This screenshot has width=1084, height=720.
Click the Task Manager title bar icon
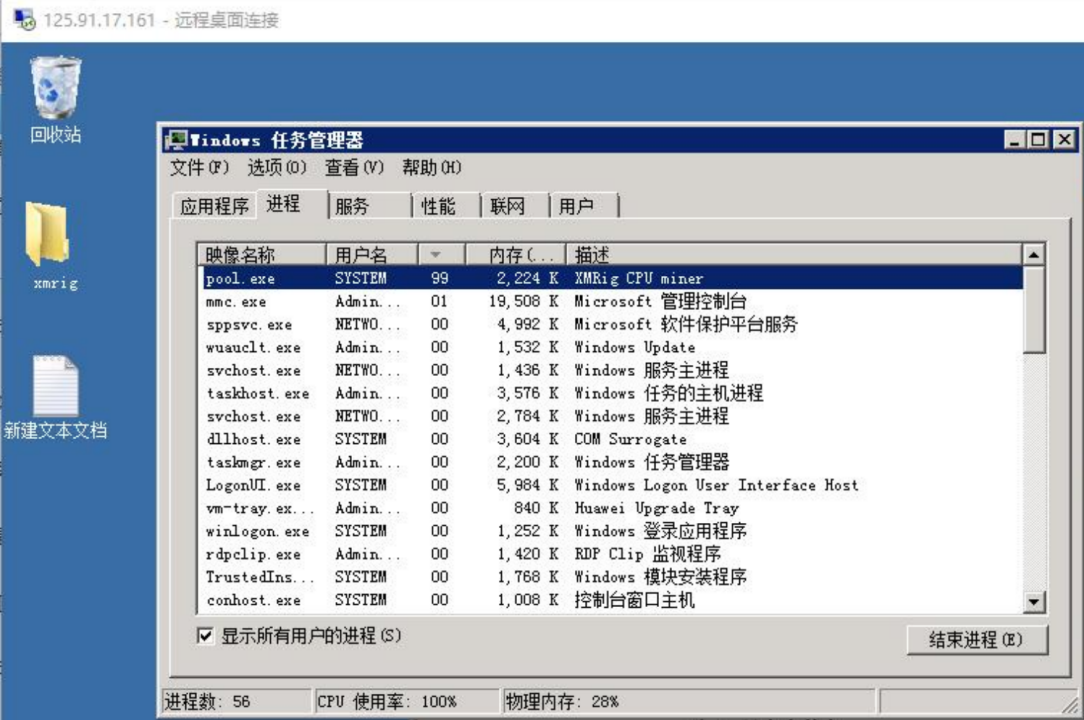[176, 140]
